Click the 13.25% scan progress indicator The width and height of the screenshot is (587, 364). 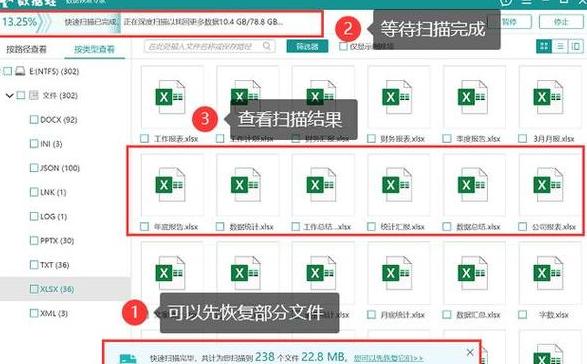(x=19, y=22)
